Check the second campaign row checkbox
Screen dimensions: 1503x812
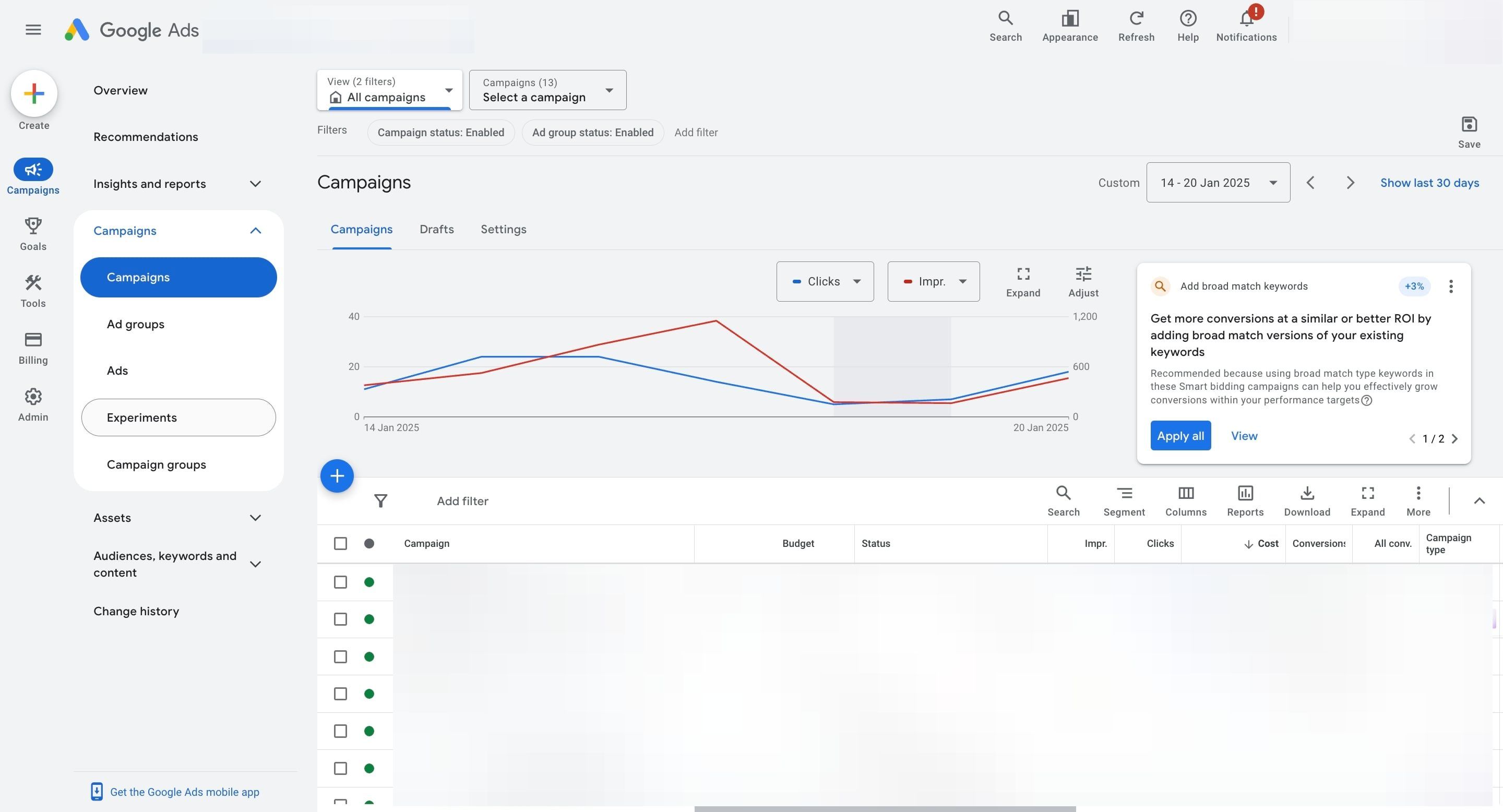[x=340, y=619]
